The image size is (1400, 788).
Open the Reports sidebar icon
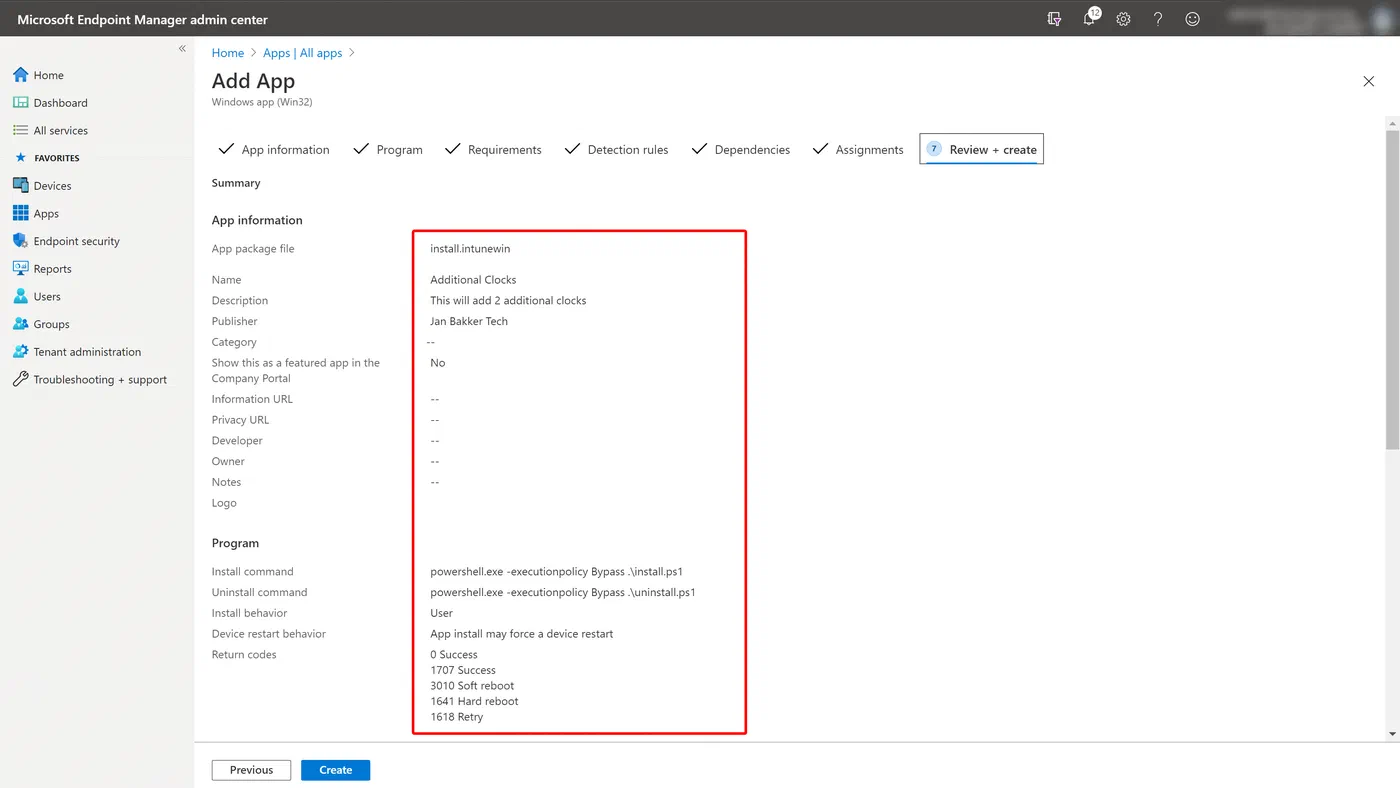[20, 268]
